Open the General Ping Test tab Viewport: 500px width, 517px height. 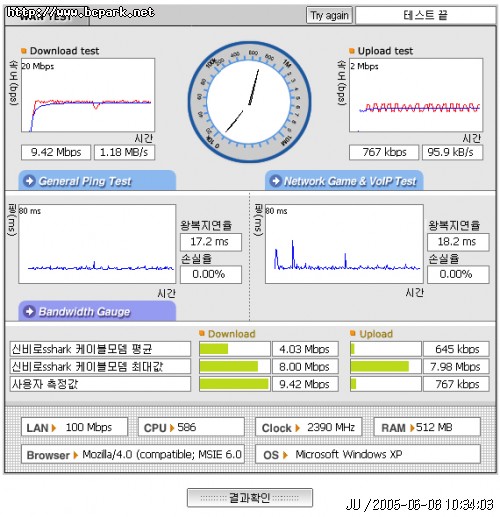tap(97, 181)
